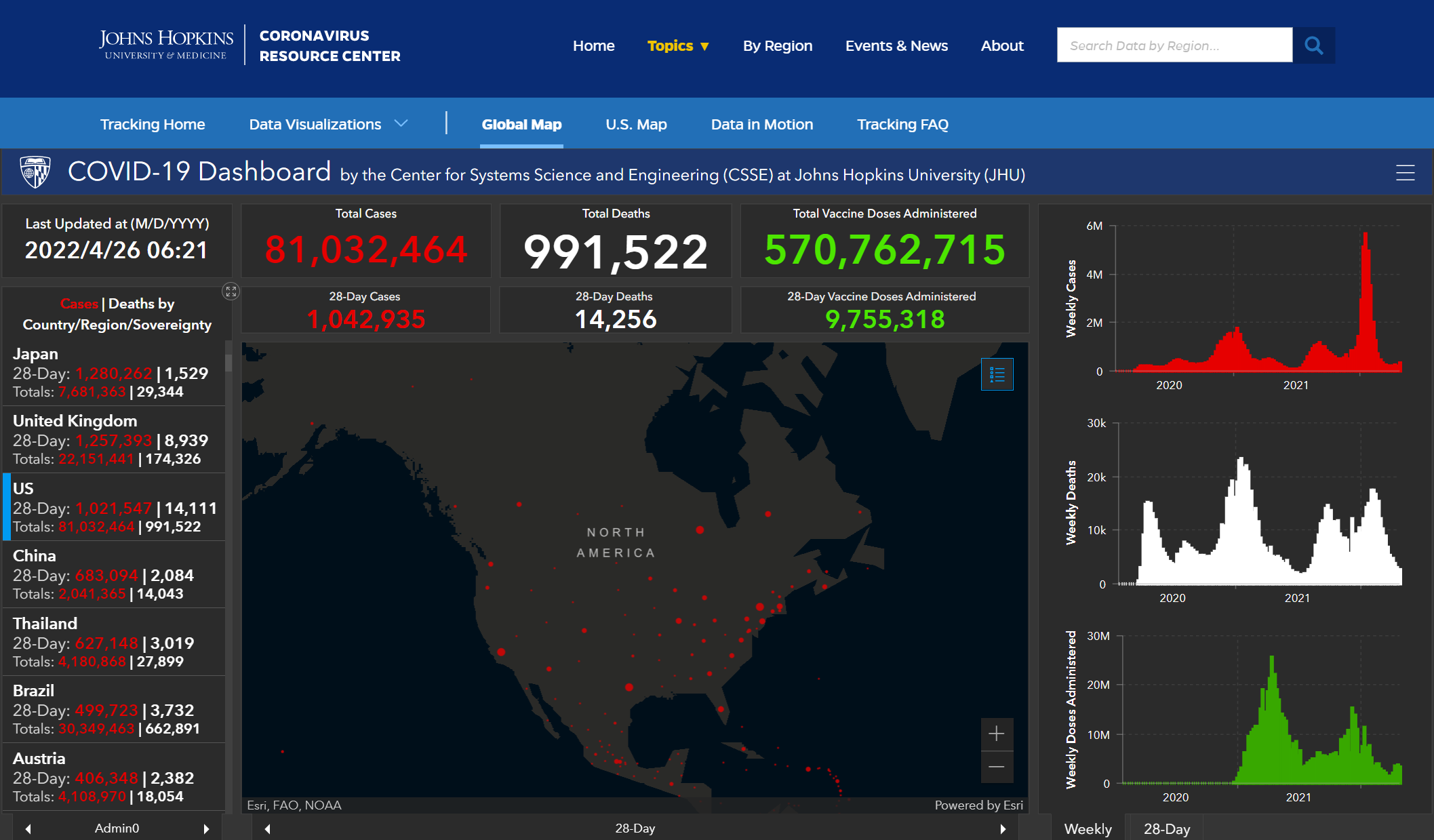Viewport: 1434px width, 840px height.
Task: Toggle list sorting to Cases
Action: (x=79, y=304)
